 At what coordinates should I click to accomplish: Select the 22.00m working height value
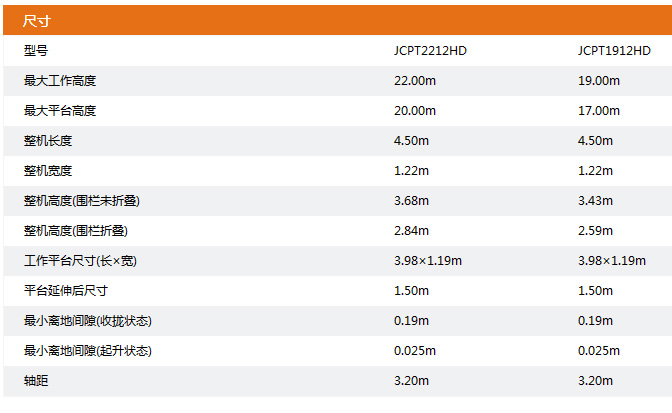coord(416,81)
